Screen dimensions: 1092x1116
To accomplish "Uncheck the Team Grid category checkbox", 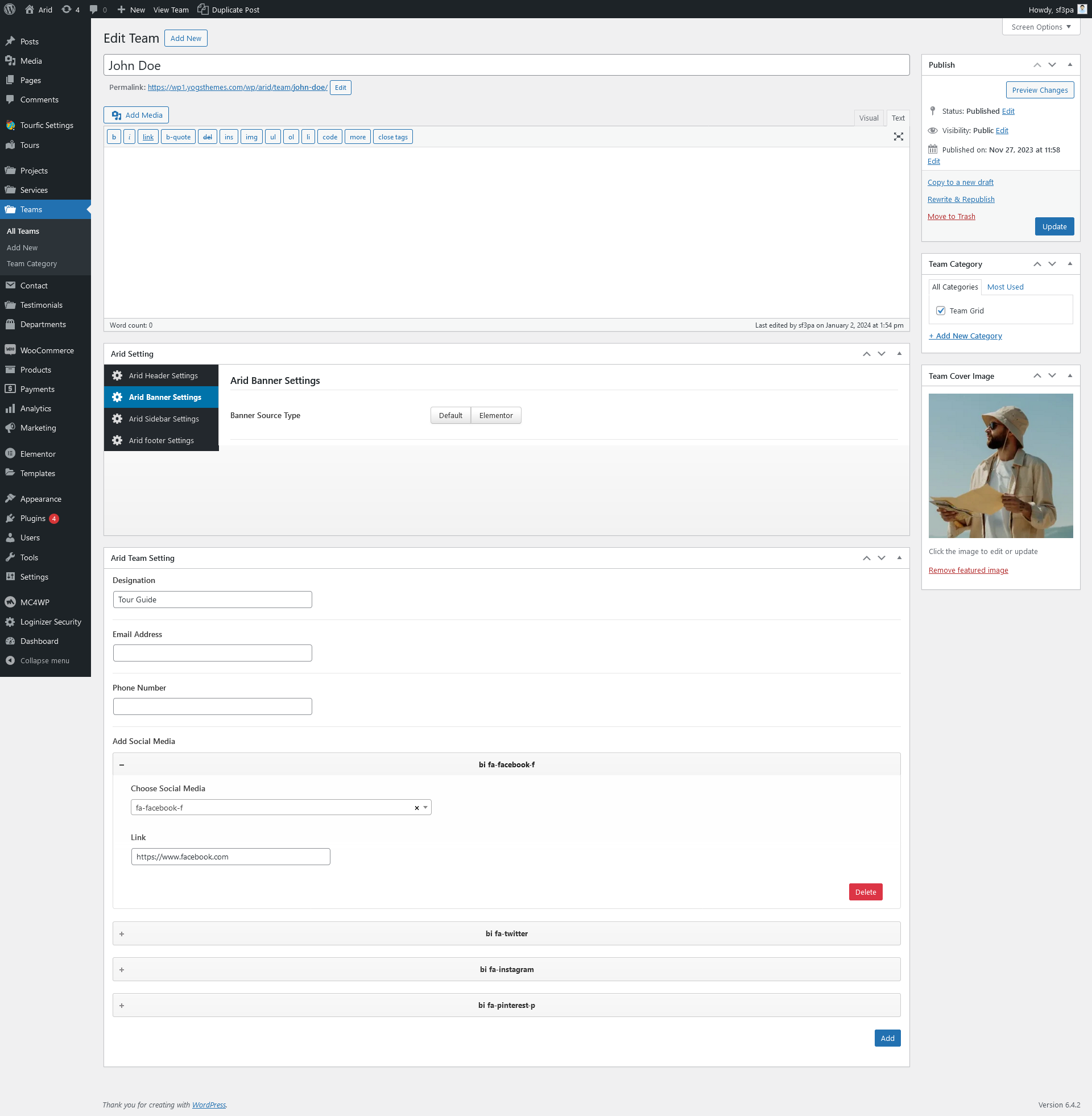I will pyautogui.click(x=941, y=310).
